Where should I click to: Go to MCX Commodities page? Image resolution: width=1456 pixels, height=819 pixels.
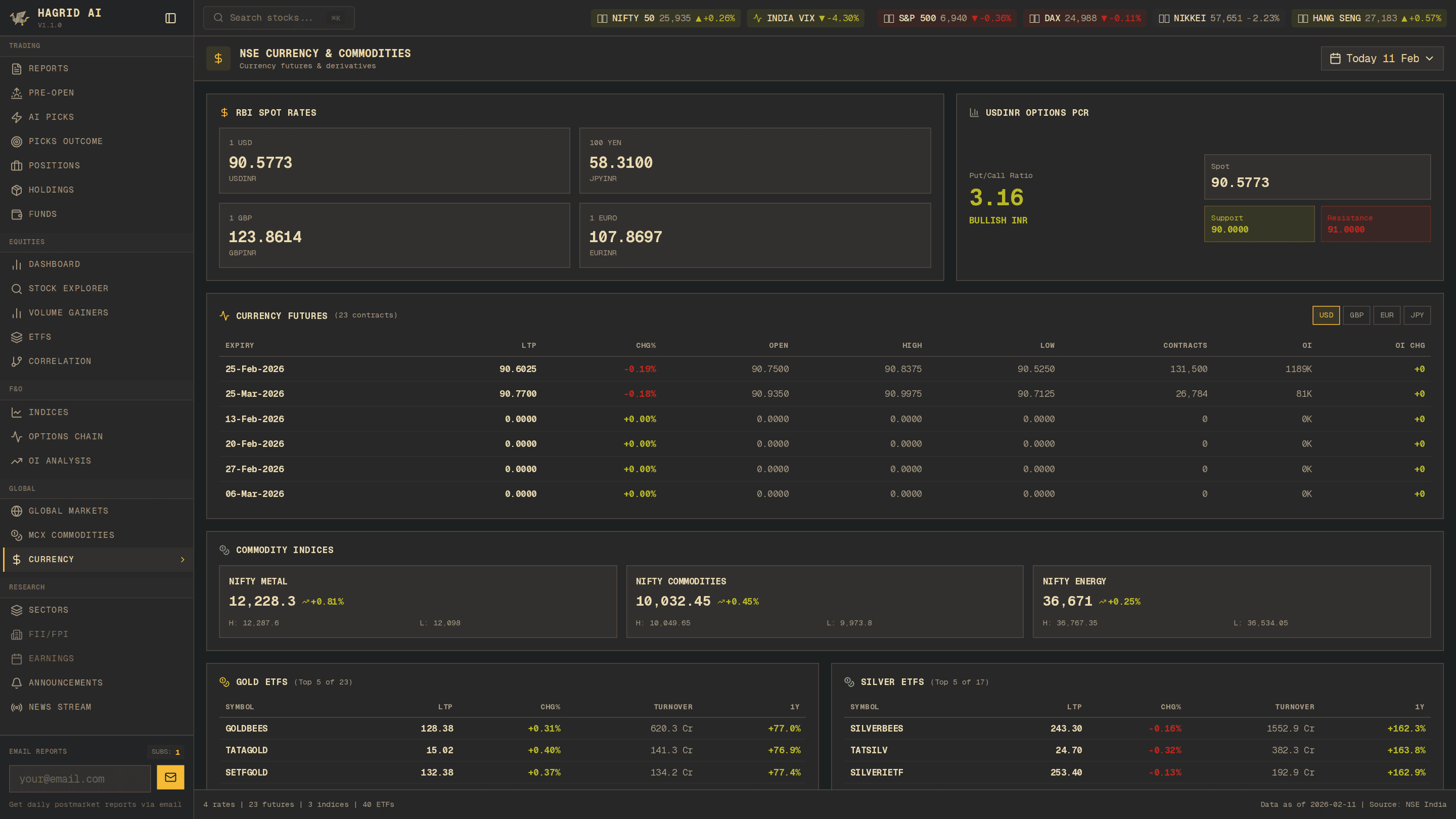click(x=71, y=535)
